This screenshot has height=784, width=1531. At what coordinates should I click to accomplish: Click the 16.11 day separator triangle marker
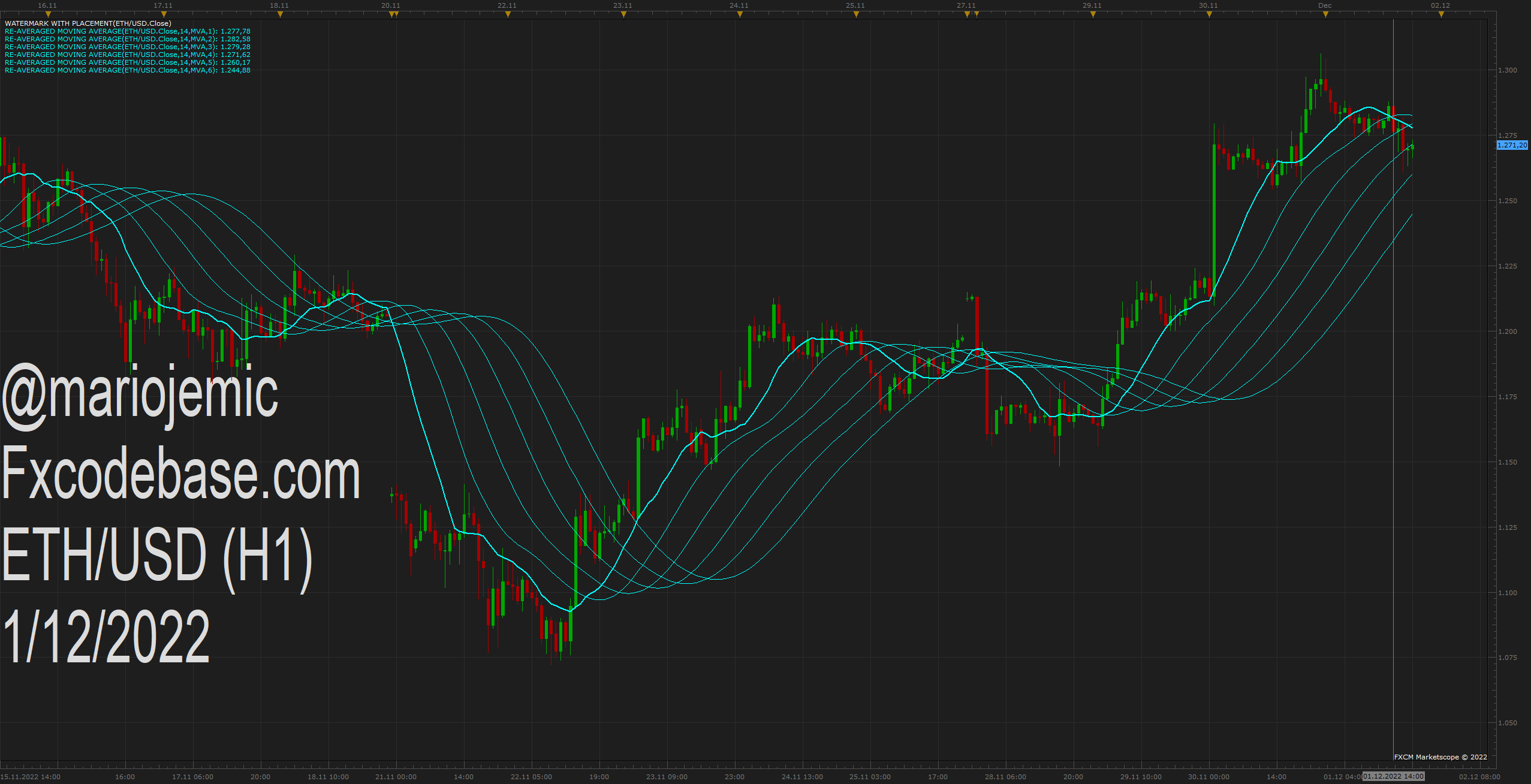(48, 15)
